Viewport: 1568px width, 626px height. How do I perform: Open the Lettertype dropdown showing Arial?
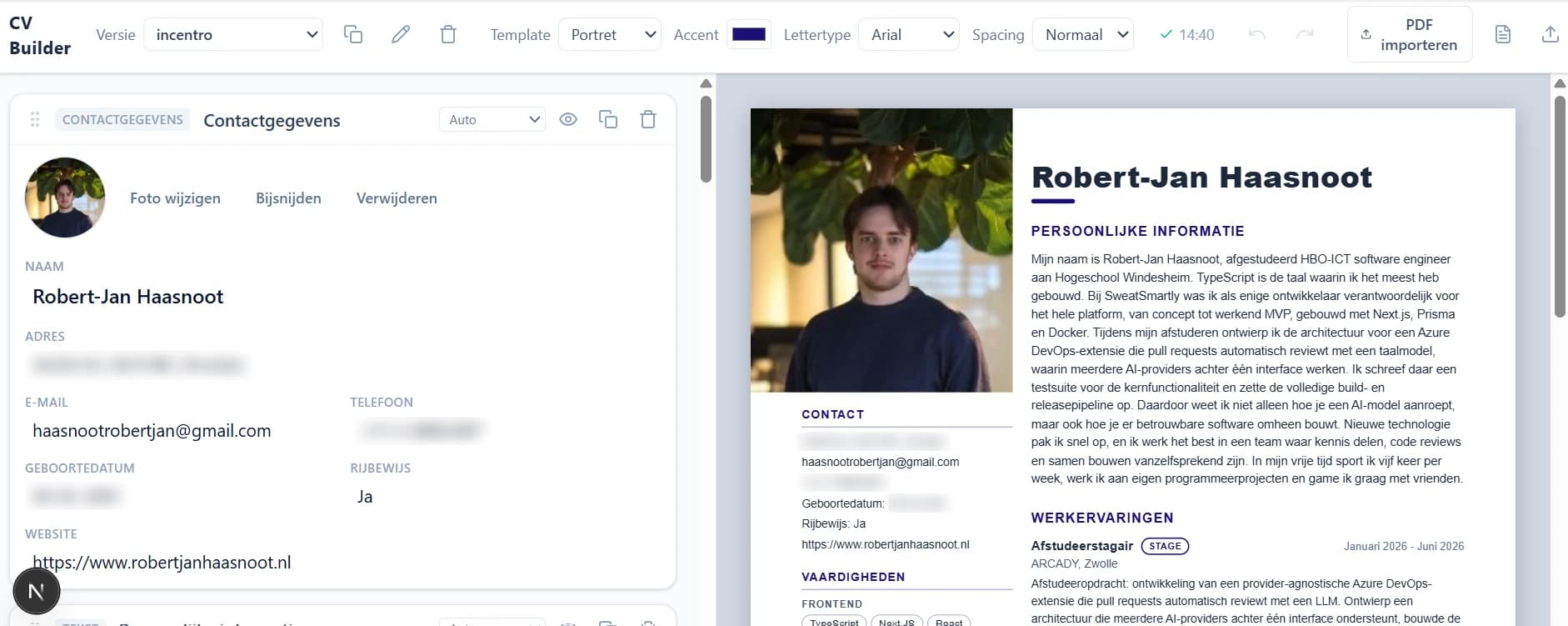click(909, 34)
